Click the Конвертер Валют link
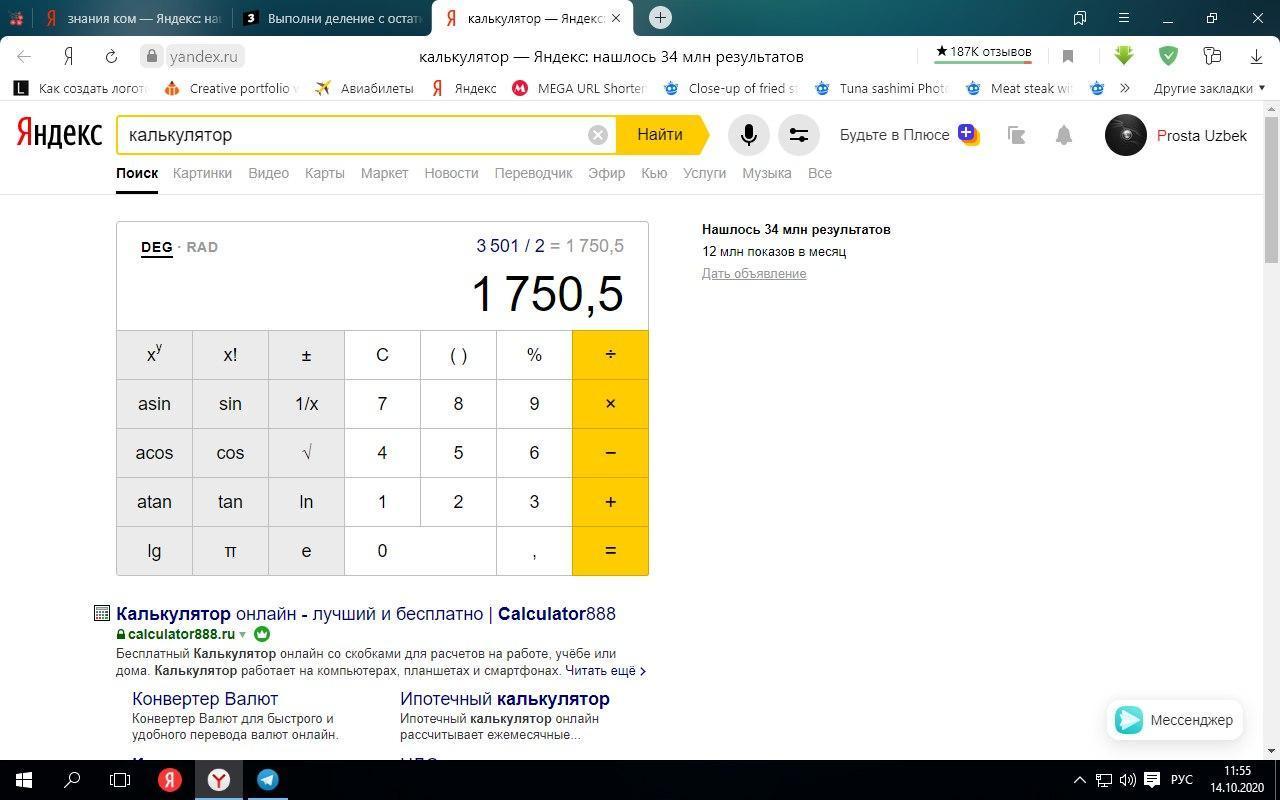The height and width of the screenshot is (800, 1280). click(x=205, y=699)
